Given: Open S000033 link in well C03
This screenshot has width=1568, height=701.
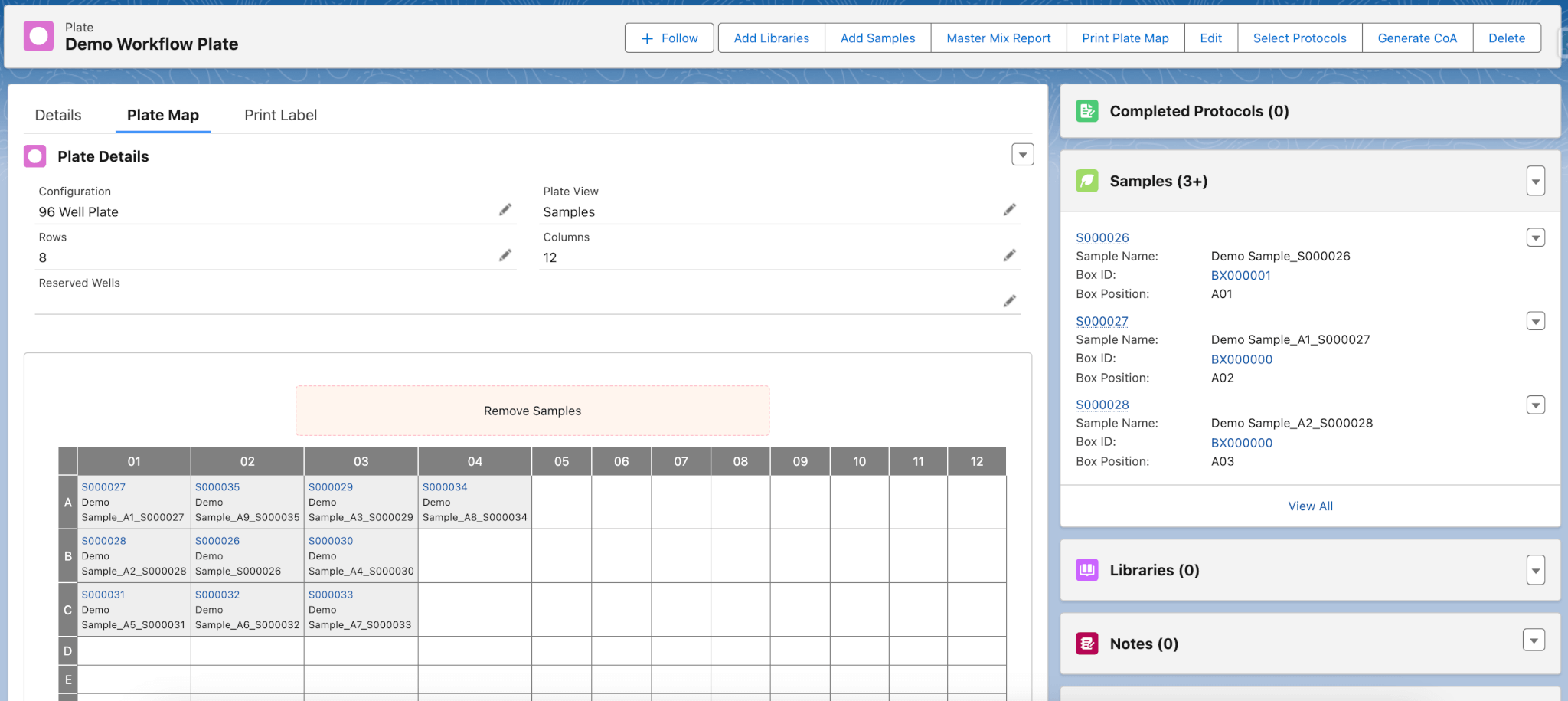Looking at the screenshot, I should tap(331, 595).
